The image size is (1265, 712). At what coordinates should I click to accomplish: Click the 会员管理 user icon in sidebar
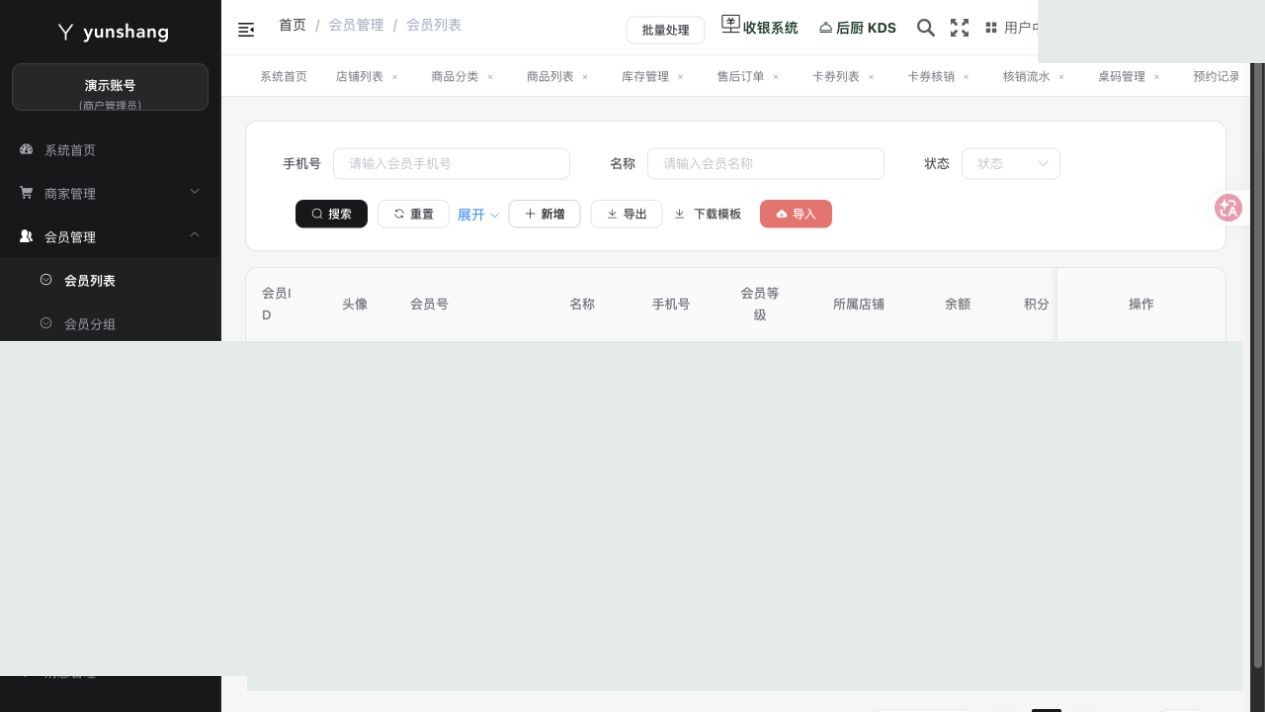26,237
